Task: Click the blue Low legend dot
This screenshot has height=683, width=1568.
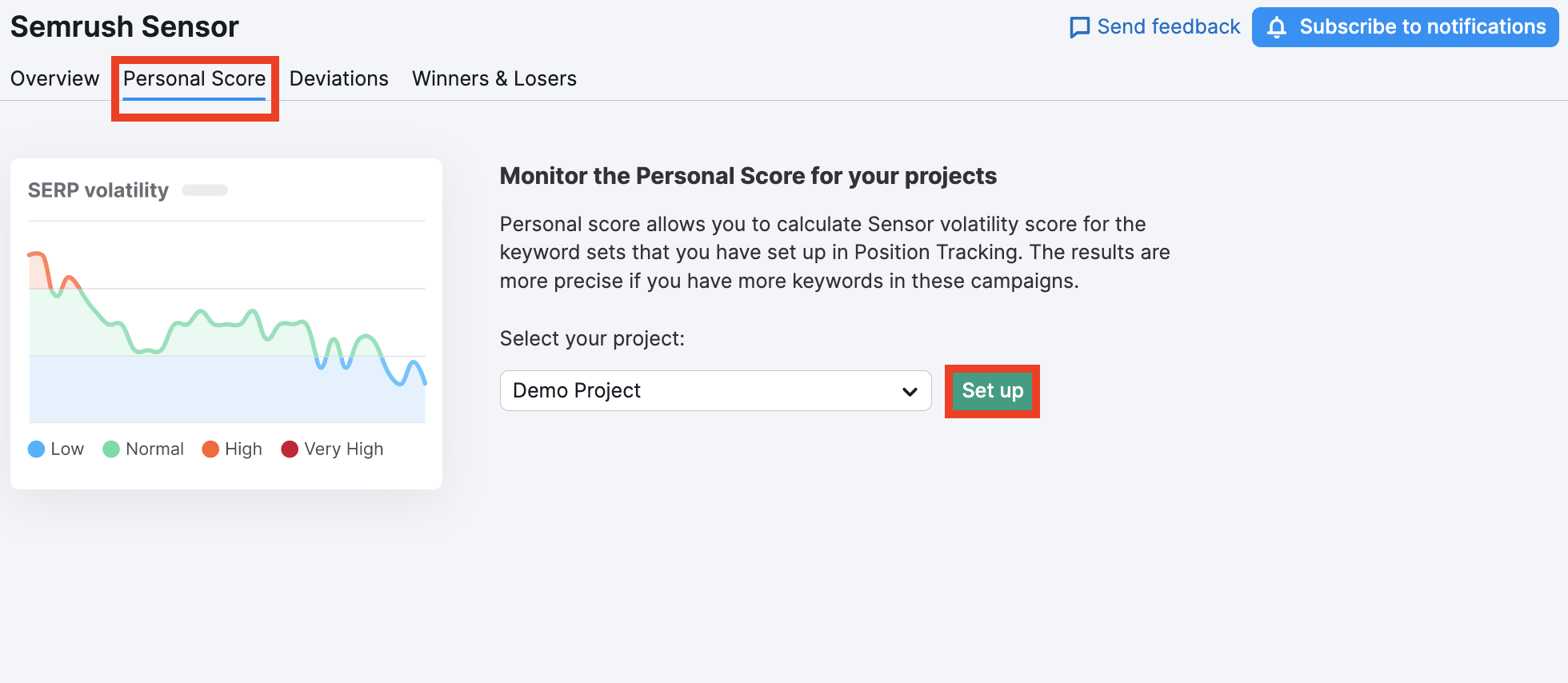Action: pos(36,449)
